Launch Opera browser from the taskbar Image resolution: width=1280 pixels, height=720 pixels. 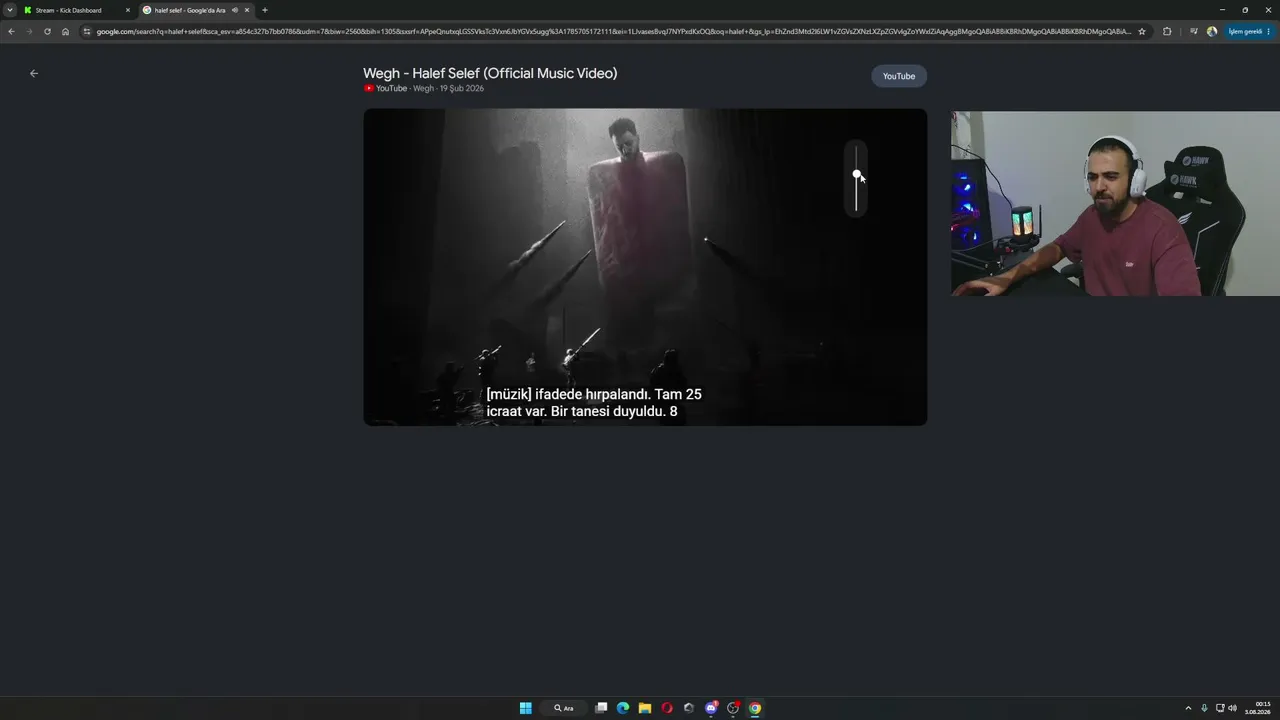(x=667, y=708)
